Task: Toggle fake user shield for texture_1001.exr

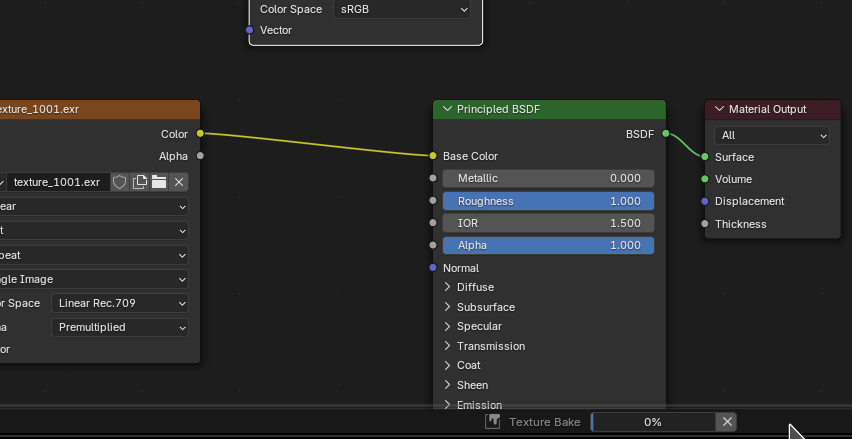Action: pos(120,182)
